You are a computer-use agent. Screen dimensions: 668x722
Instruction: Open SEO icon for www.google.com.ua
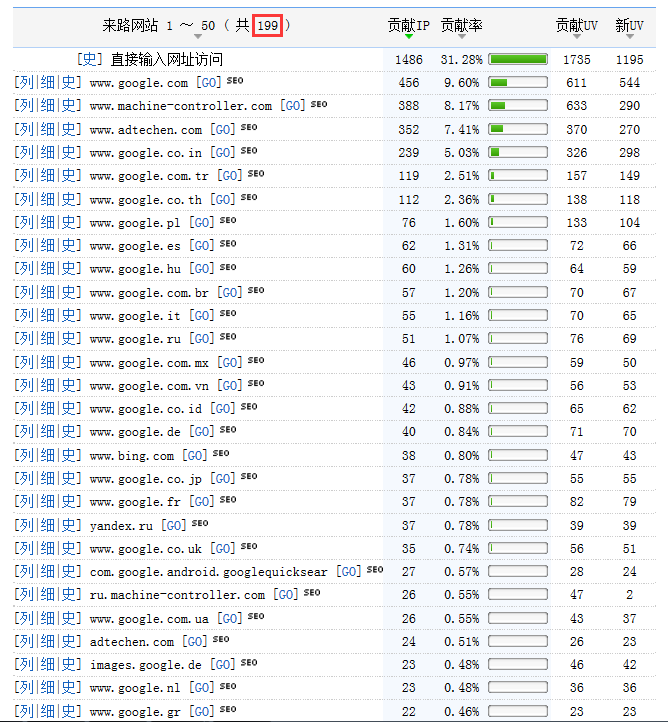[256, 616]
